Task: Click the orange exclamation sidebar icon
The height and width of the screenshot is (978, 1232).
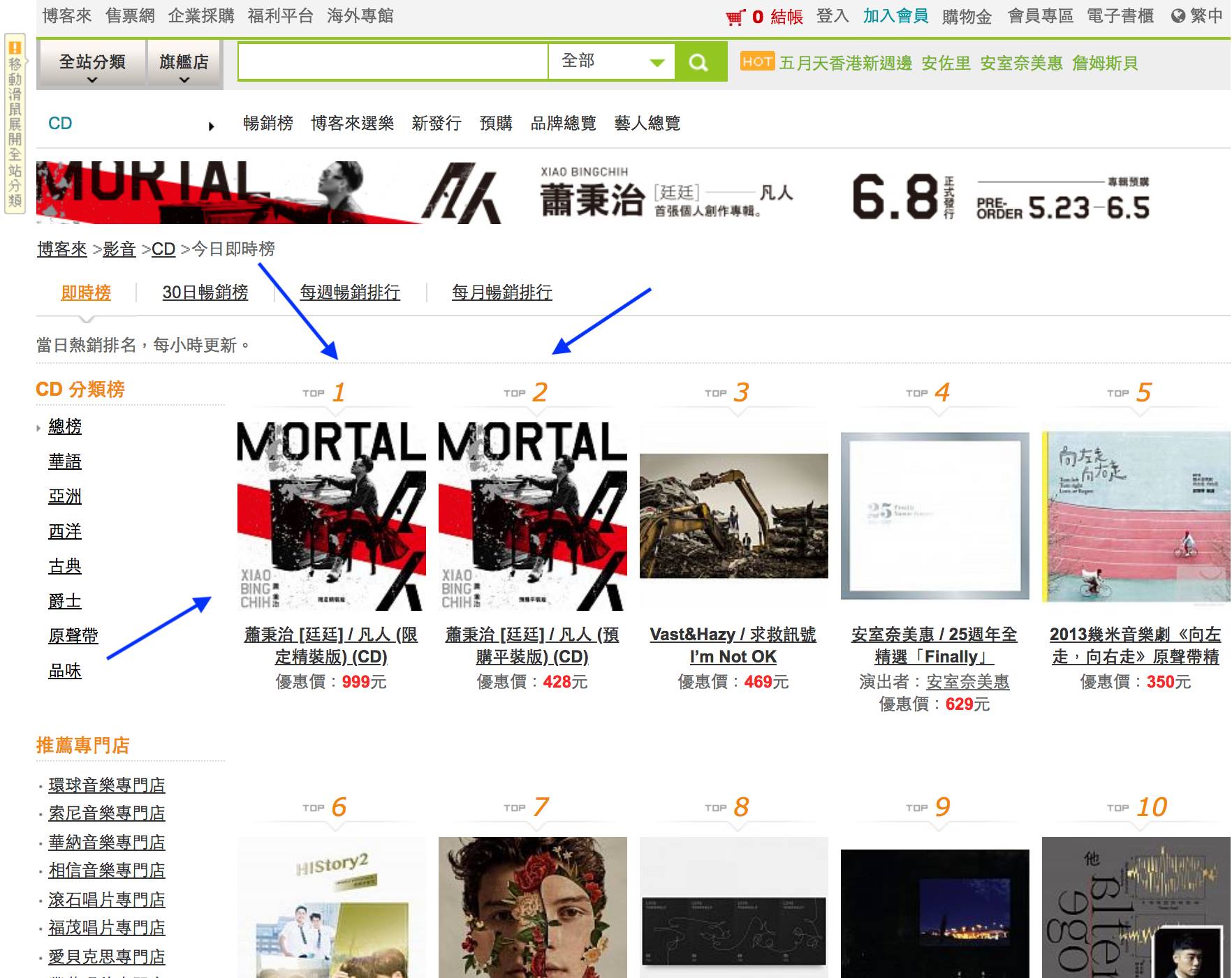Action: tap(15, 48)
